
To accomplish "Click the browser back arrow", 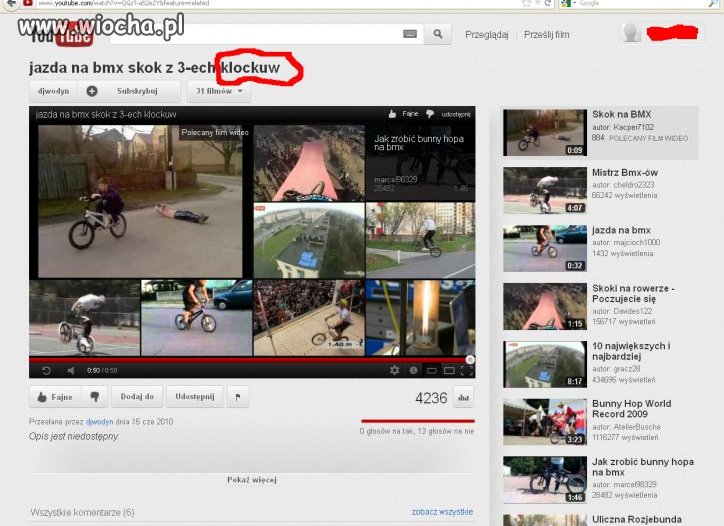I will coord(11,4).
